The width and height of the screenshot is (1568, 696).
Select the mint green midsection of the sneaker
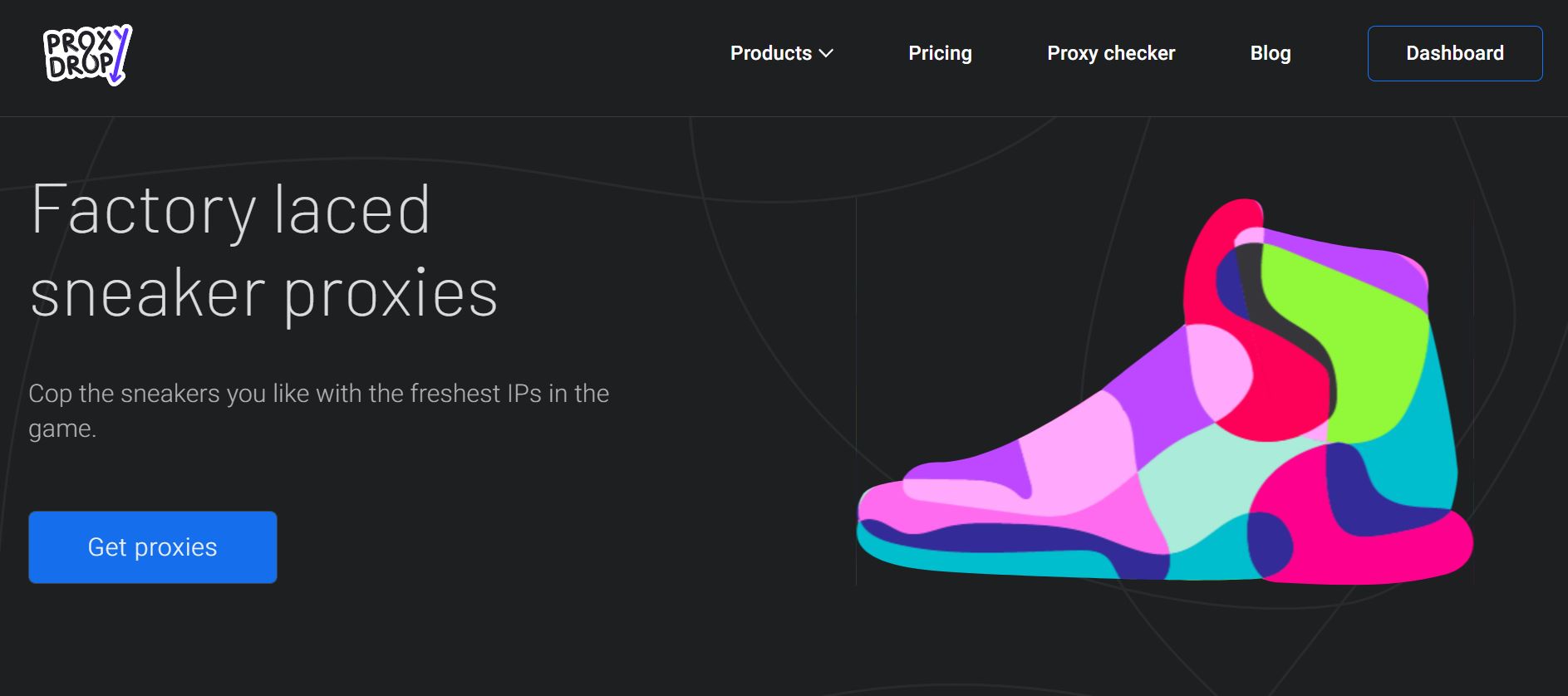1205,490
